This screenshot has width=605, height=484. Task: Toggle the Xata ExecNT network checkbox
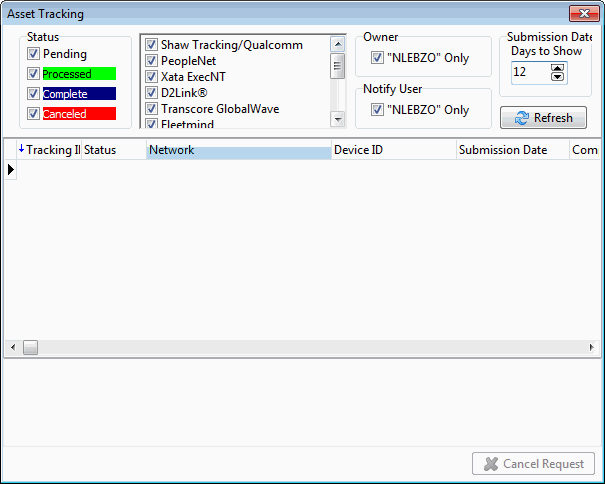click(151, 76)
